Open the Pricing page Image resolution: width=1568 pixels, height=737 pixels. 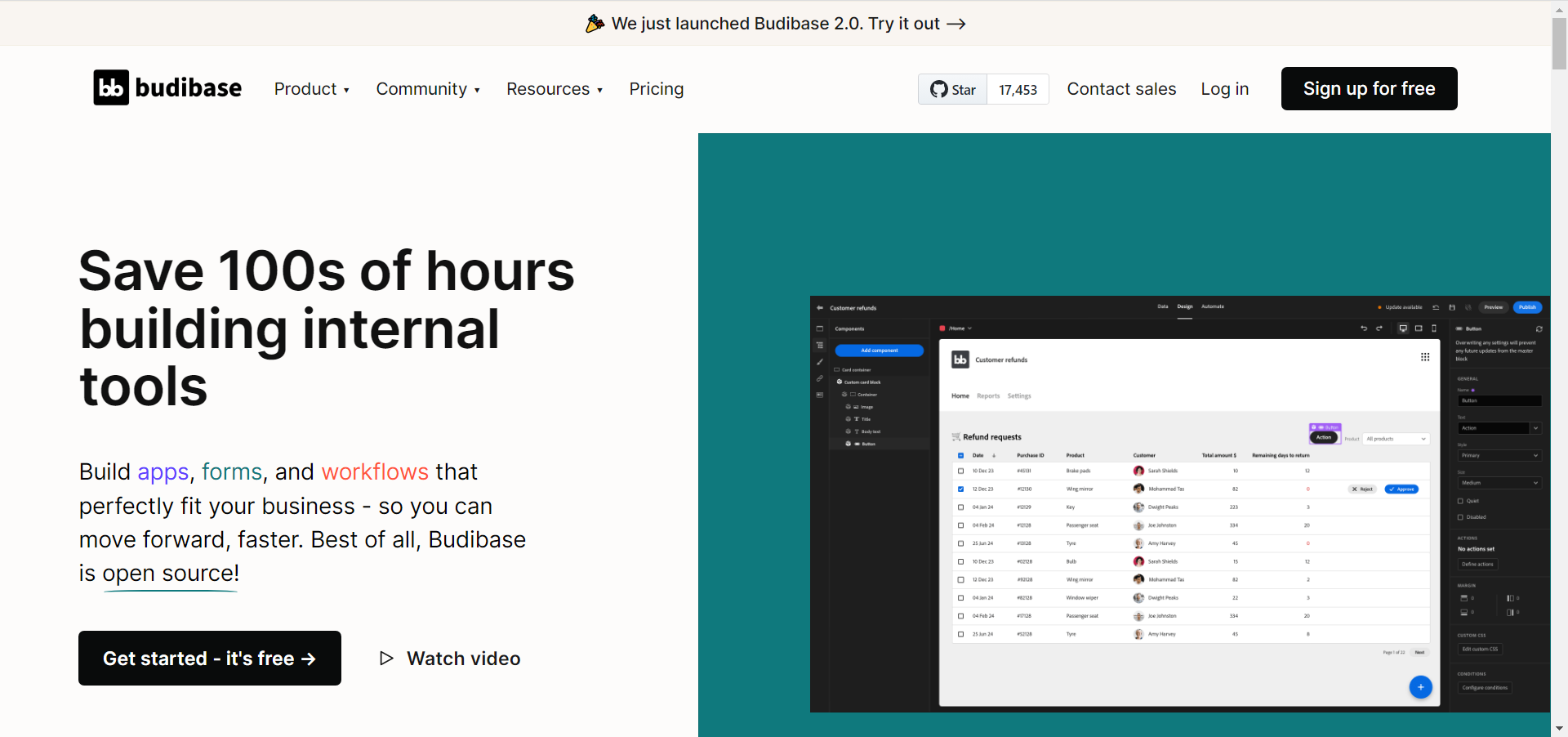[x=656, y=89]
